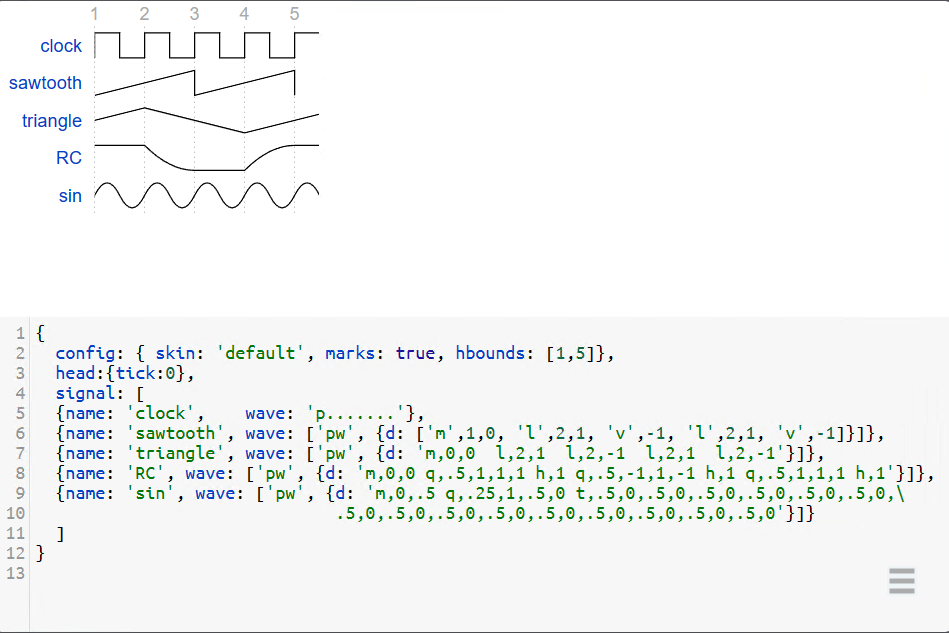
Task: Click cycle marker number 3 above the waveform
Action: (194, 14)
